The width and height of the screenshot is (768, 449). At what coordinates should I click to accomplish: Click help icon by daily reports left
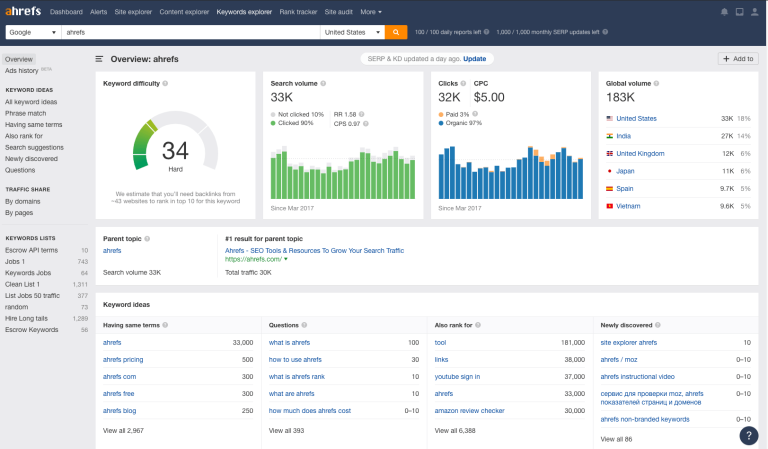486,32
